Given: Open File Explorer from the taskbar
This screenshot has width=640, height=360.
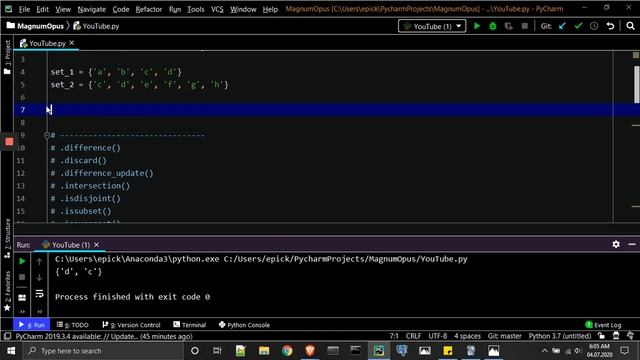Looking at the screenshot, I should (264, 351).
